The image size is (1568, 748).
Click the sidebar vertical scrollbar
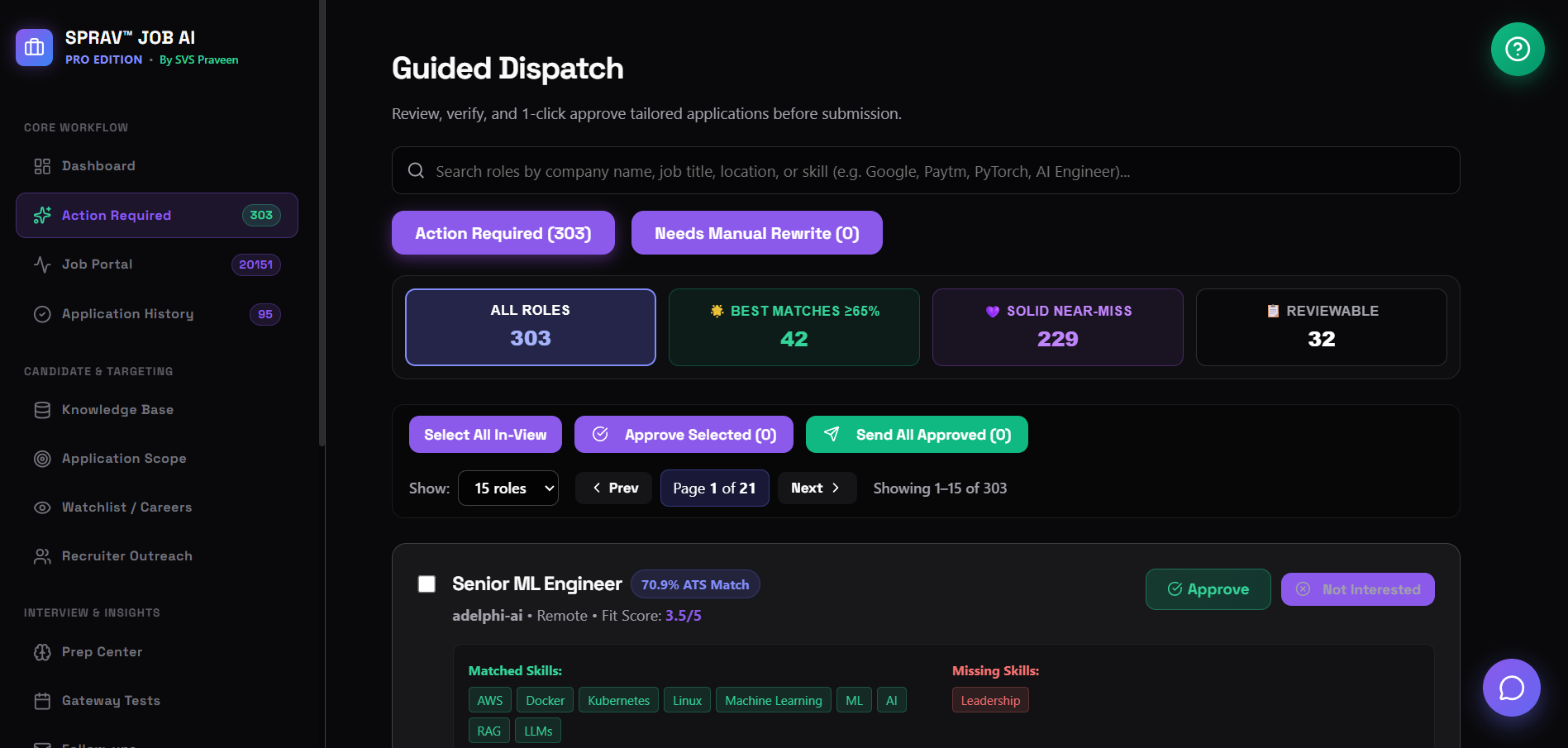322,223
